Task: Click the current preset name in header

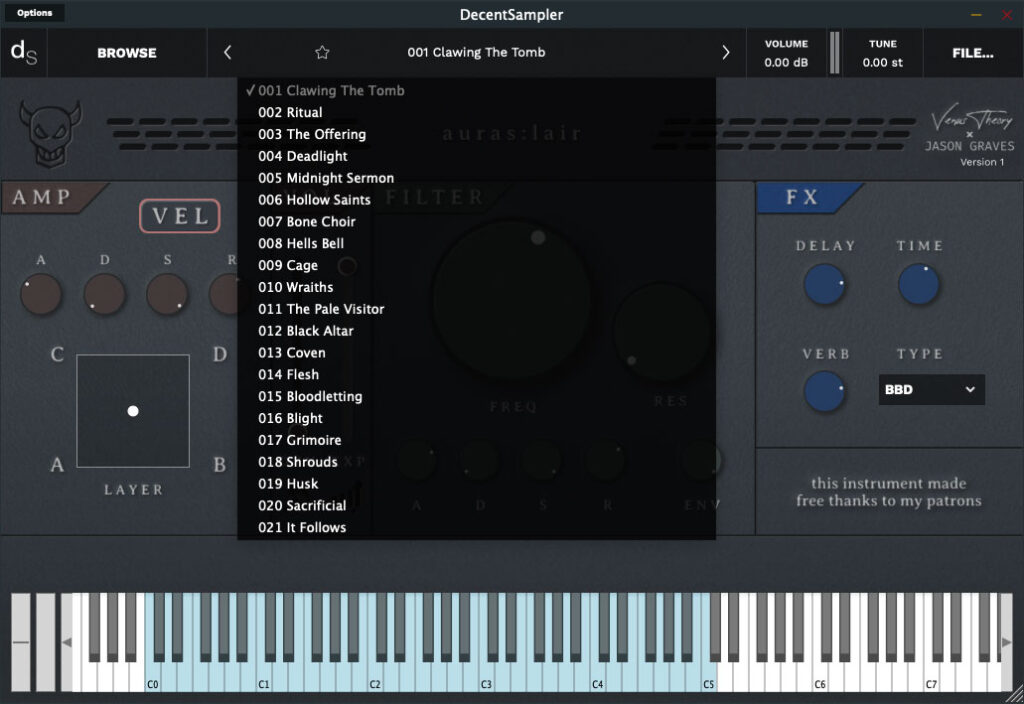Action: click(x=476, y=52)
